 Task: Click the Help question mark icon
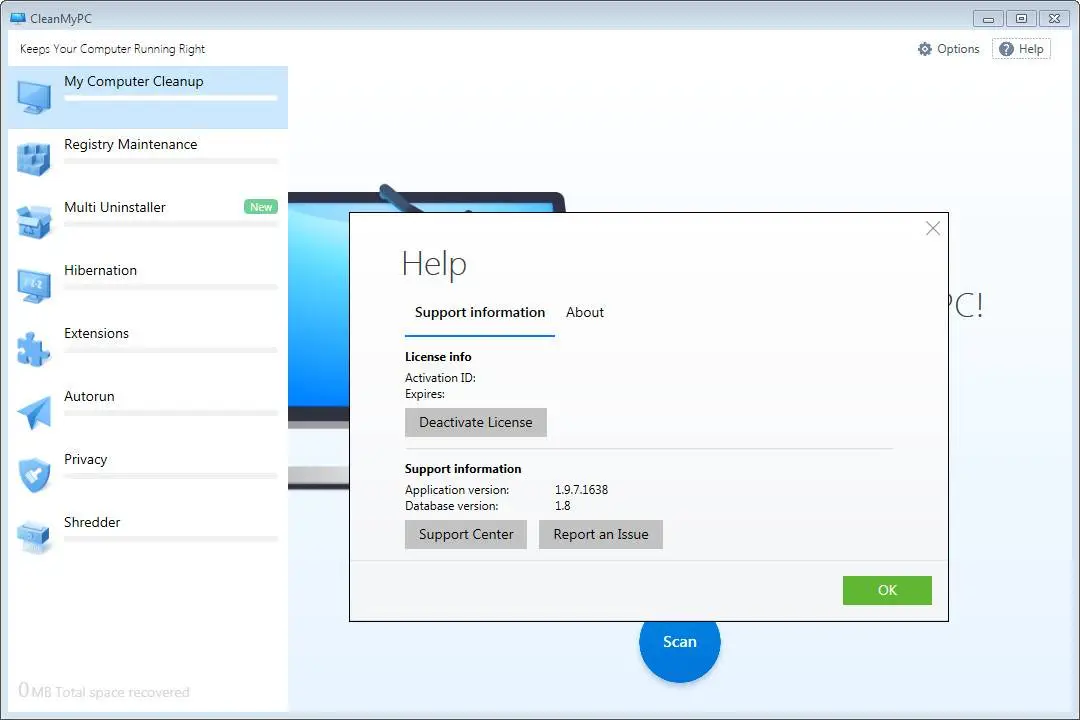point(1006,49)
